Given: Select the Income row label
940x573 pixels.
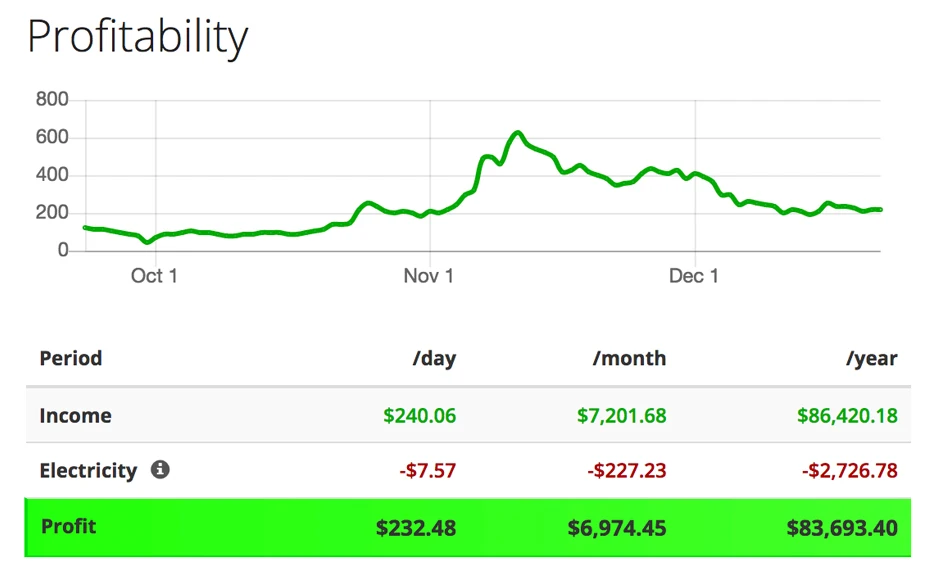Looking at the screenshot, I should pyautogui.click(x=76, y=415).
